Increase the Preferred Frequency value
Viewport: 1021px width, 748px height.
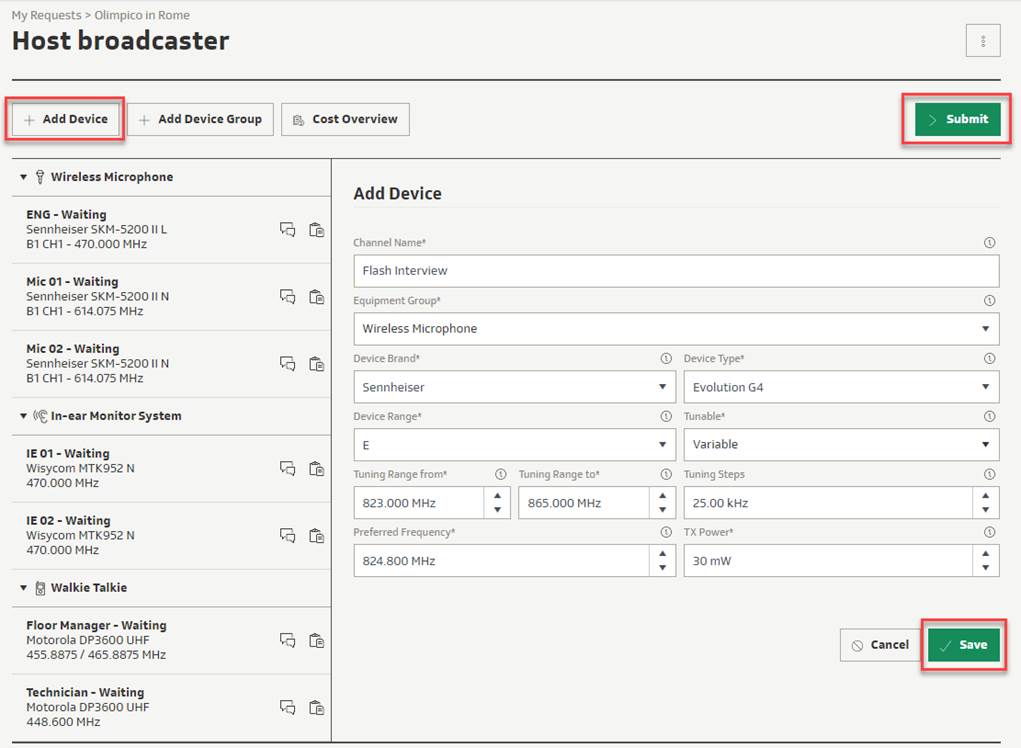click(662, 554)
